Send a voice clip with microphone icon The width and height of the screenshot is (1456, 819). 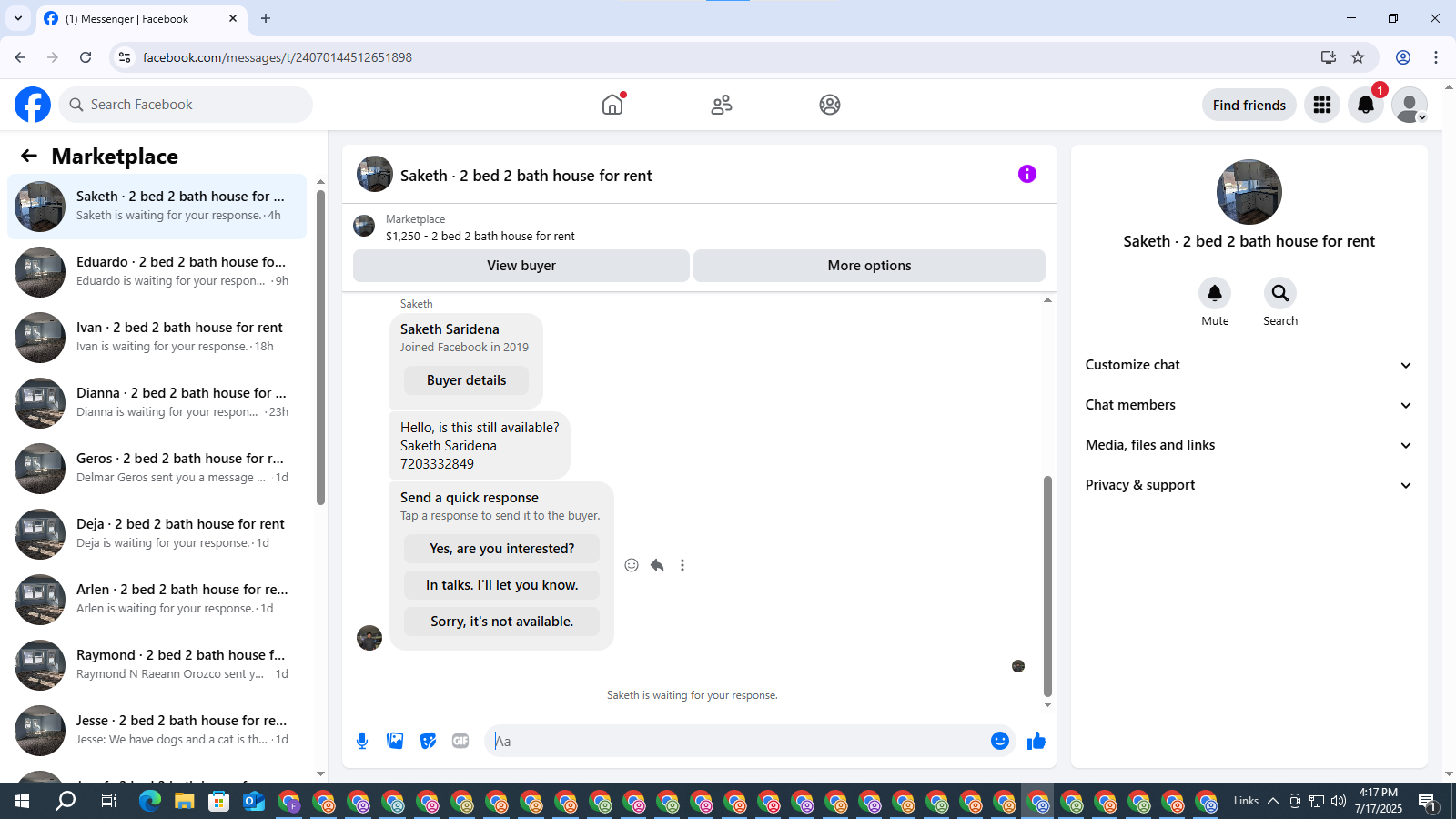pyautogui.click(x=362, y=741)
